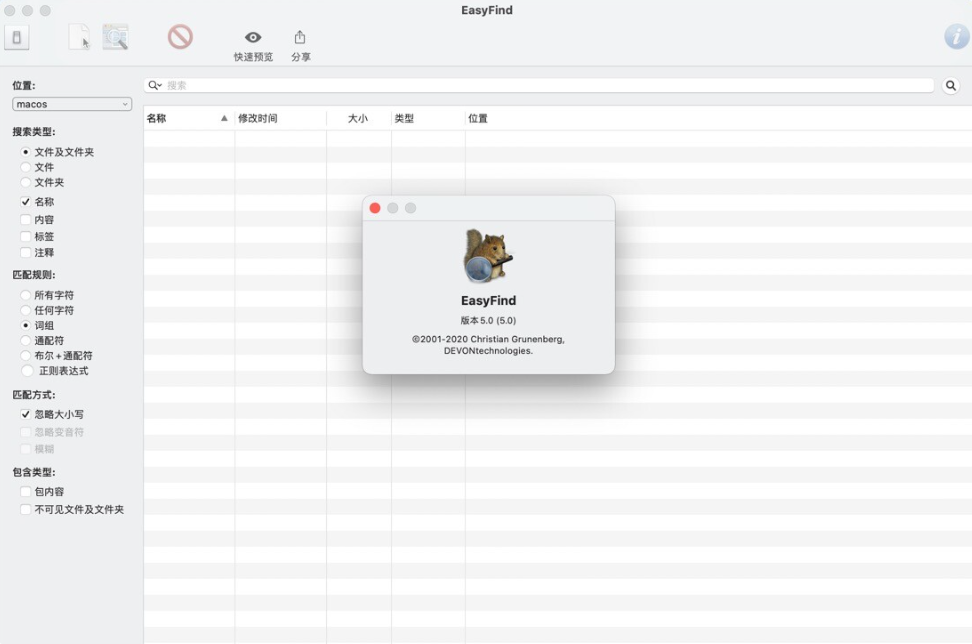Sort by 类型 column header
972x644 pixels.
point(428,118)
